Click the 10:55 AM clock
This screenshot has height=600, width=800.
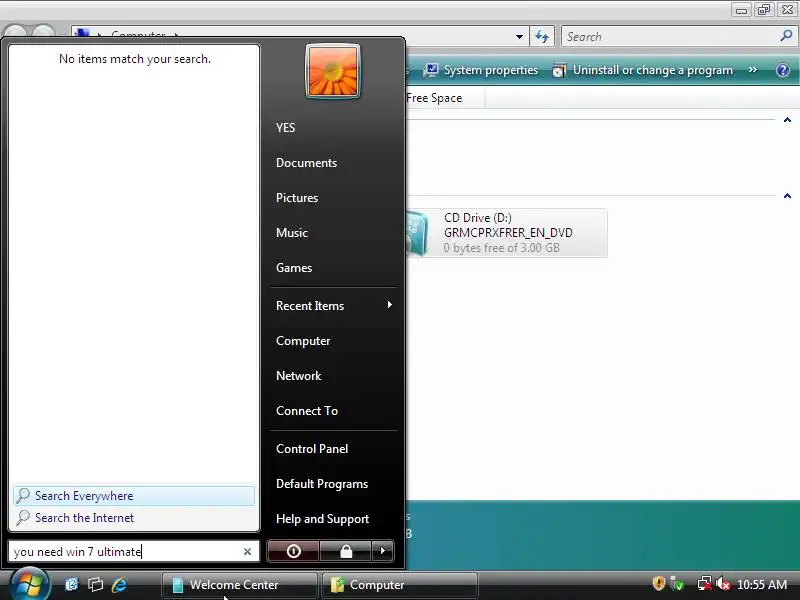click(x=762, y=585)
